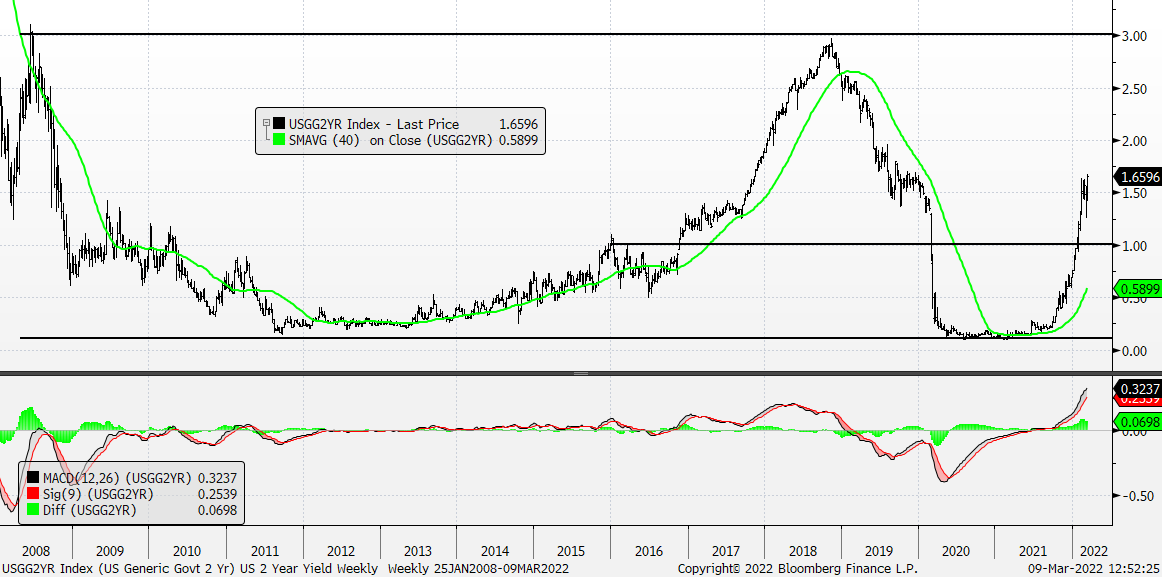
Task: Click the red Sig(9) color swatch
Action: click(33, 493)
